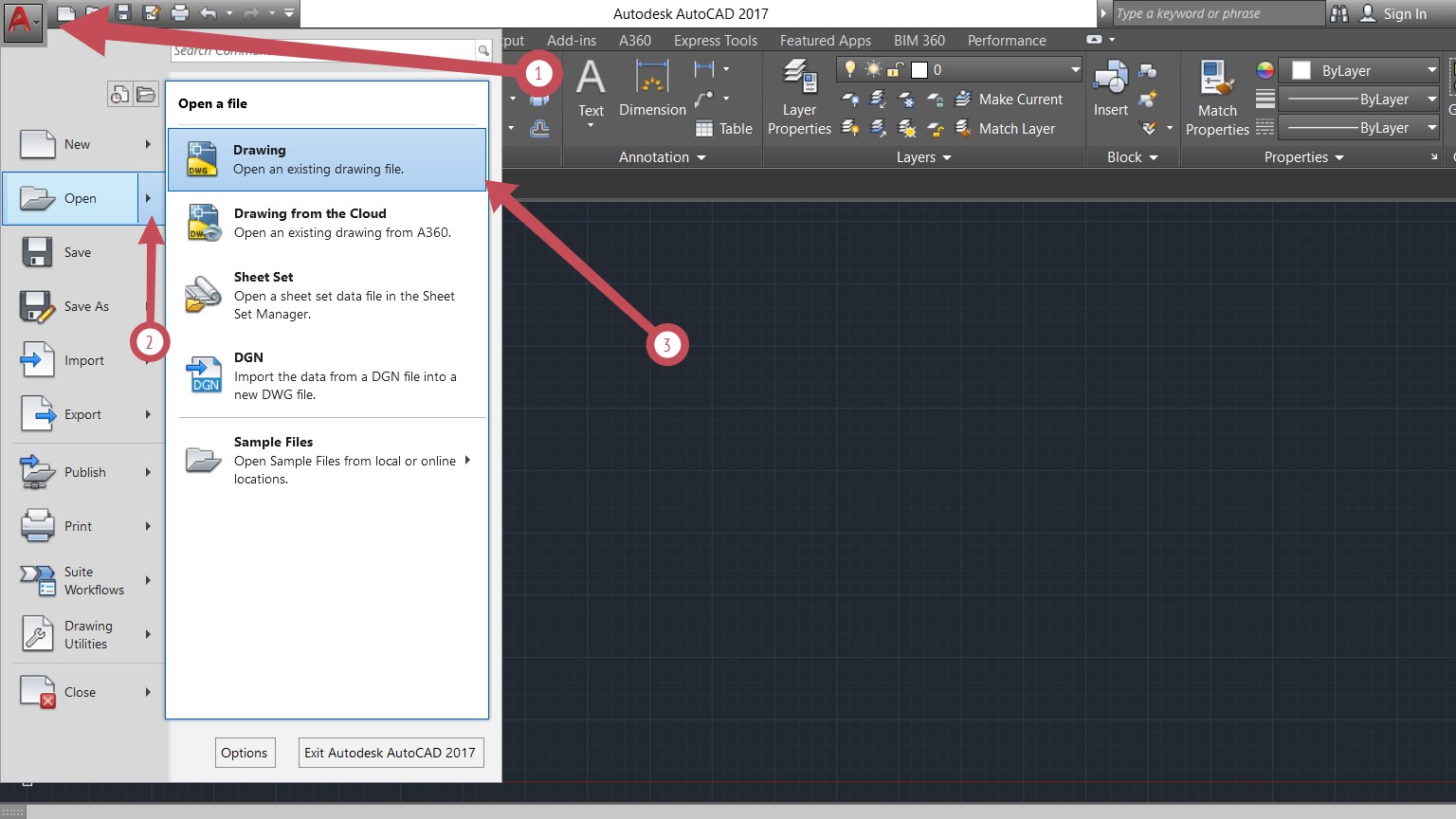Open the Undo history dropdown arrow
This screenshot has height=819, width=1456.
pos(229,13)
